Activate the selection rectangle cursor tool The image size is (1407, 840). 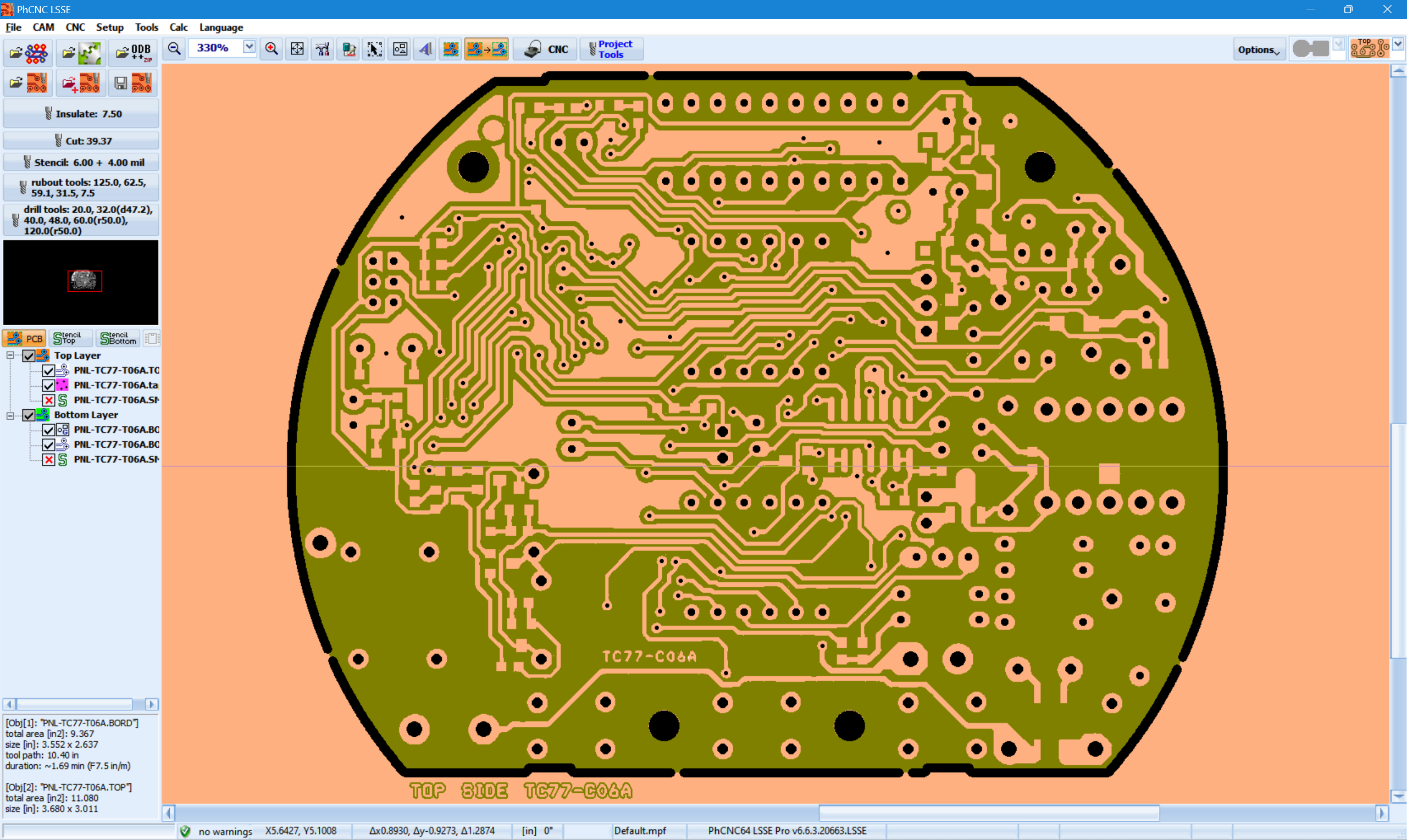point(374,49)
